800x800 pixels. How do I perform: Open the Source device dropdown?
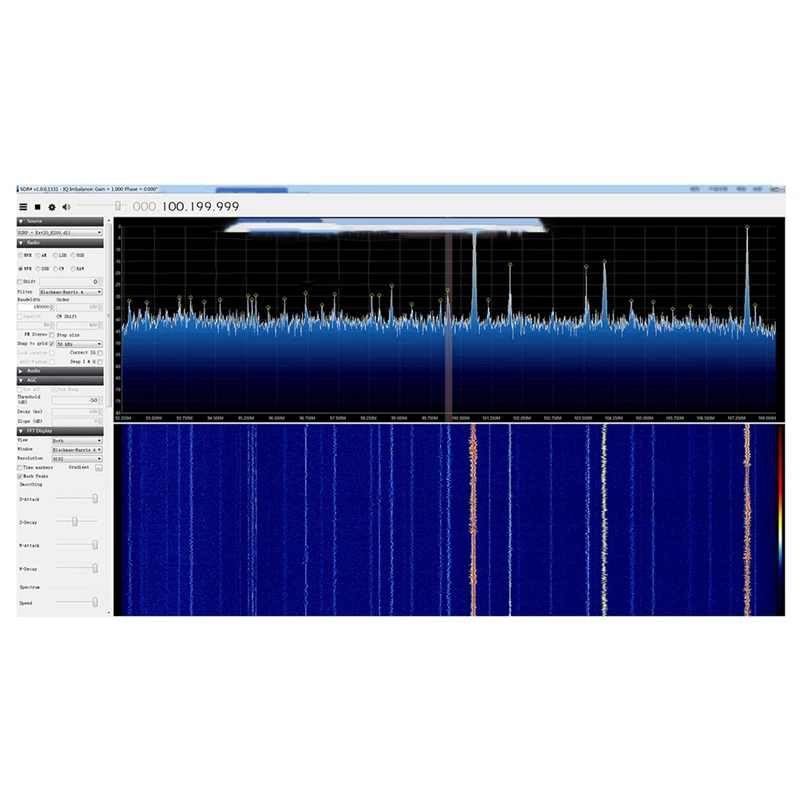(60, 233)
